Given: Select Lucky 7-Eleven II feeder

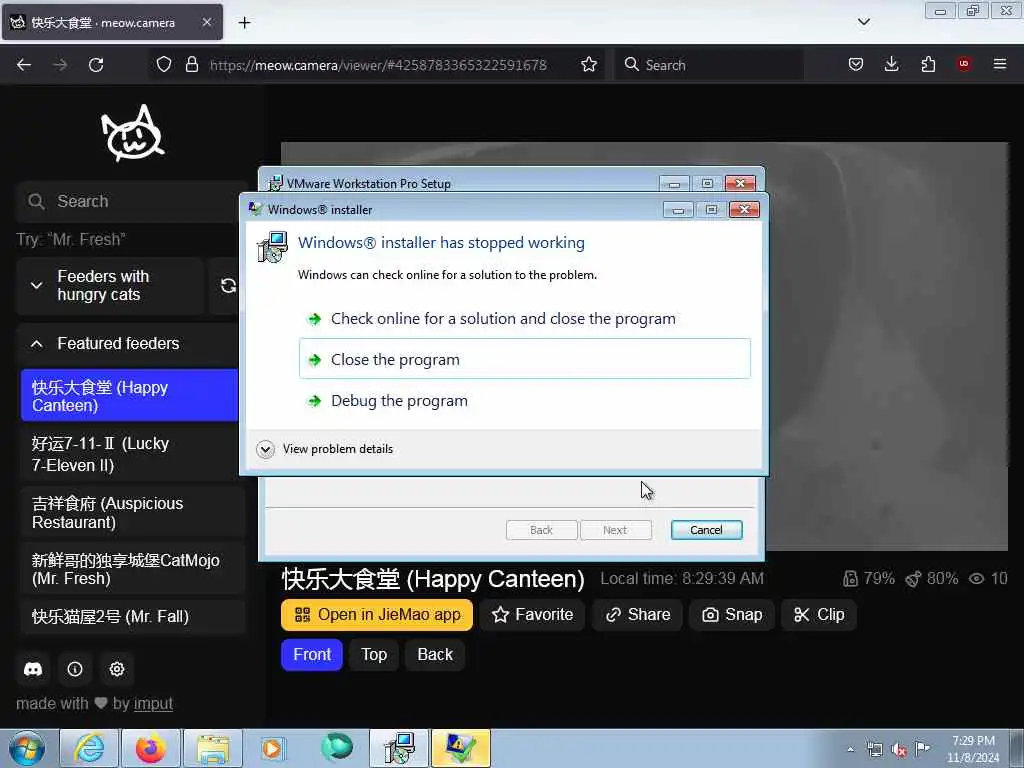Looking at the screenshot, I should 131,454.
